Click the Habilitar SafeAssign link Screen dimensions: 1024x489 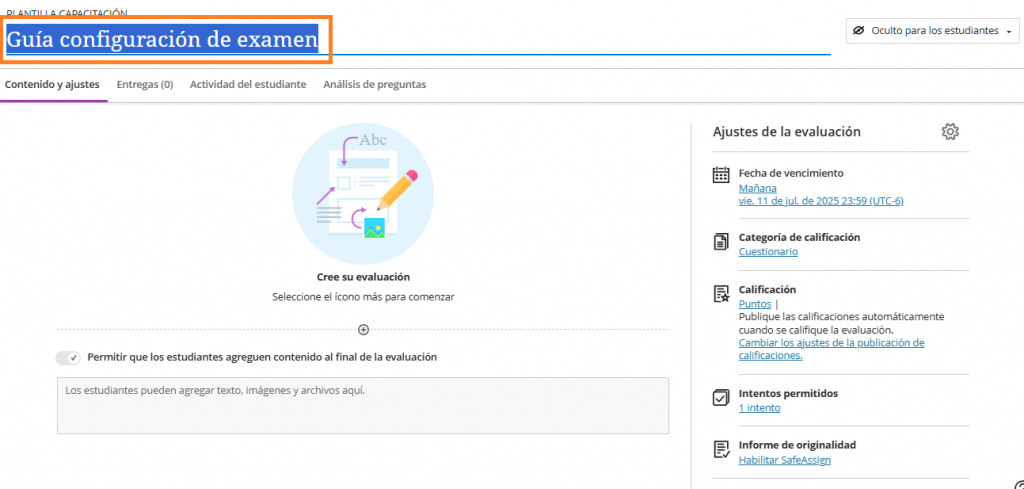784,460
